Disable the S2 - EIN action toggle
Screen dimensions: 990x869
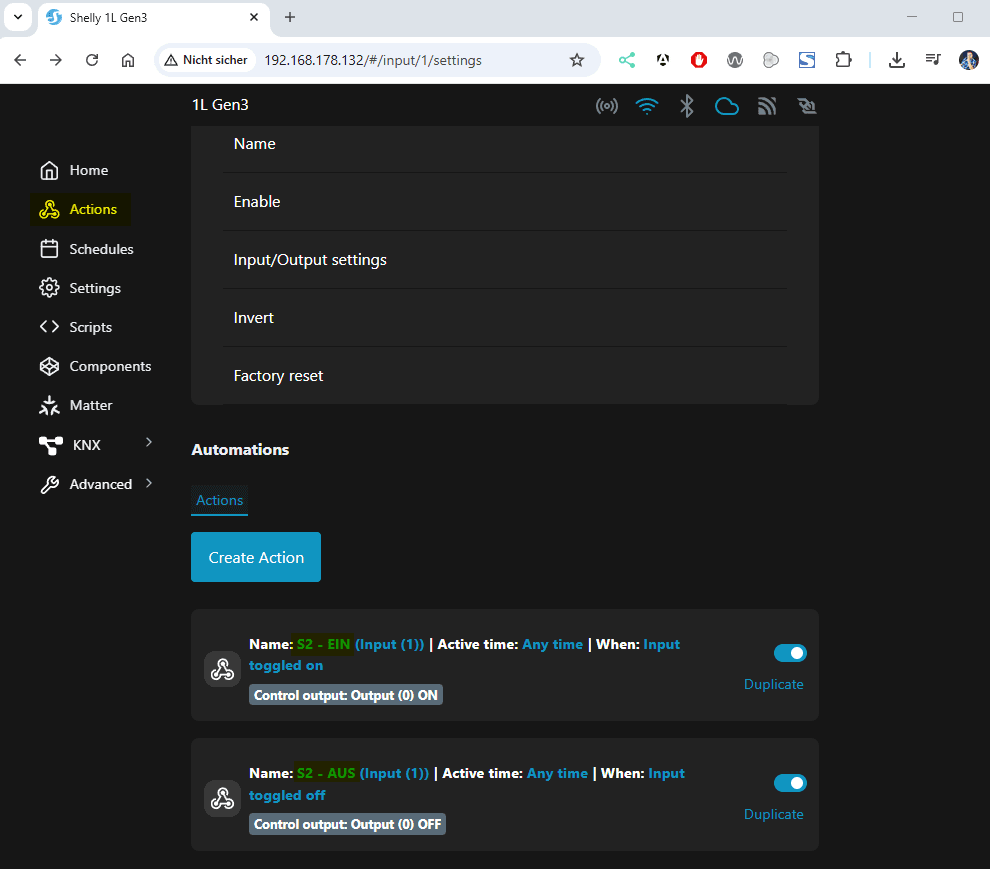pyautogui.click(x=790, y=653)
